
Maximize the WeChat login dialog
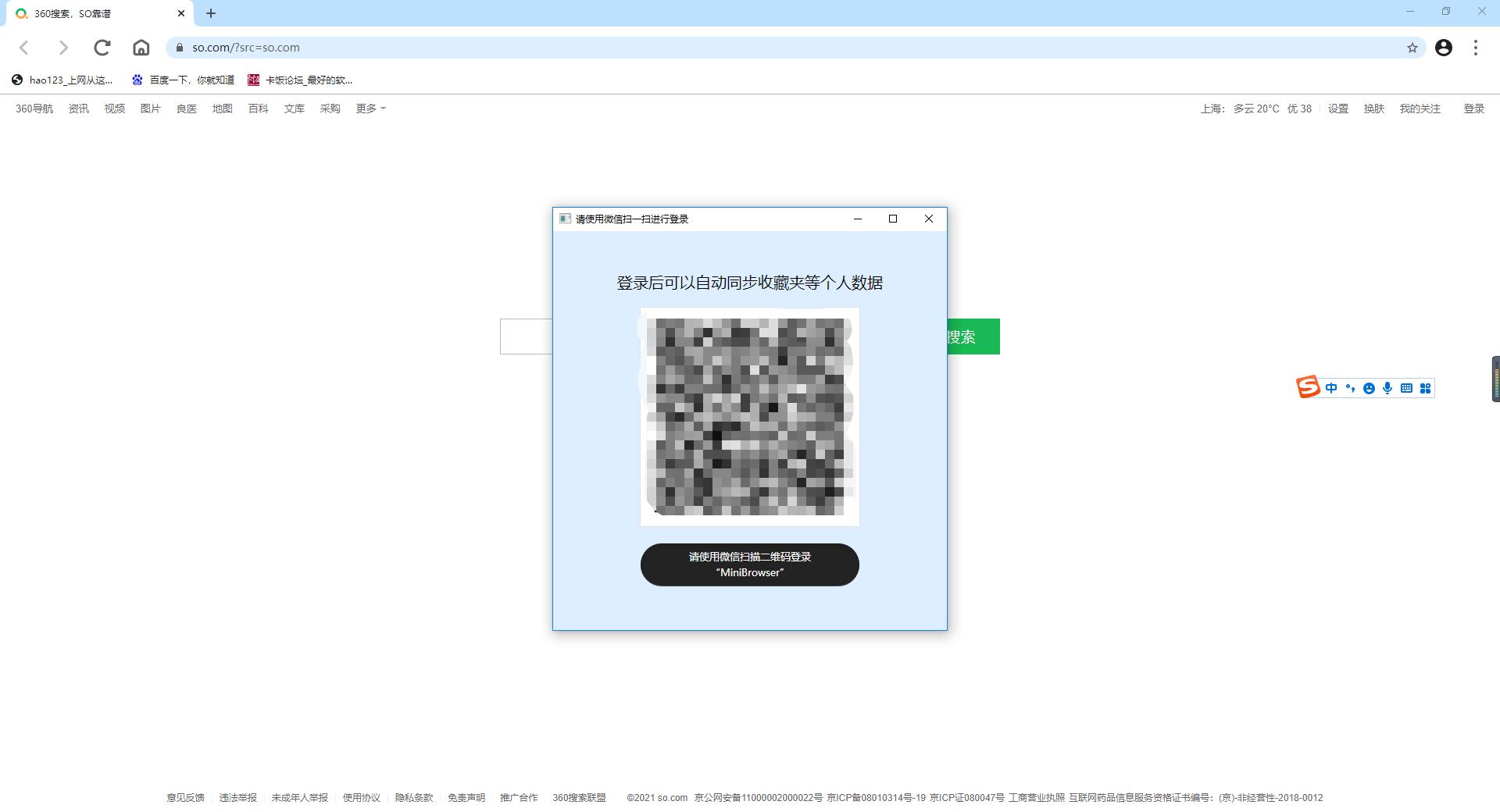(x=893, y=219)
